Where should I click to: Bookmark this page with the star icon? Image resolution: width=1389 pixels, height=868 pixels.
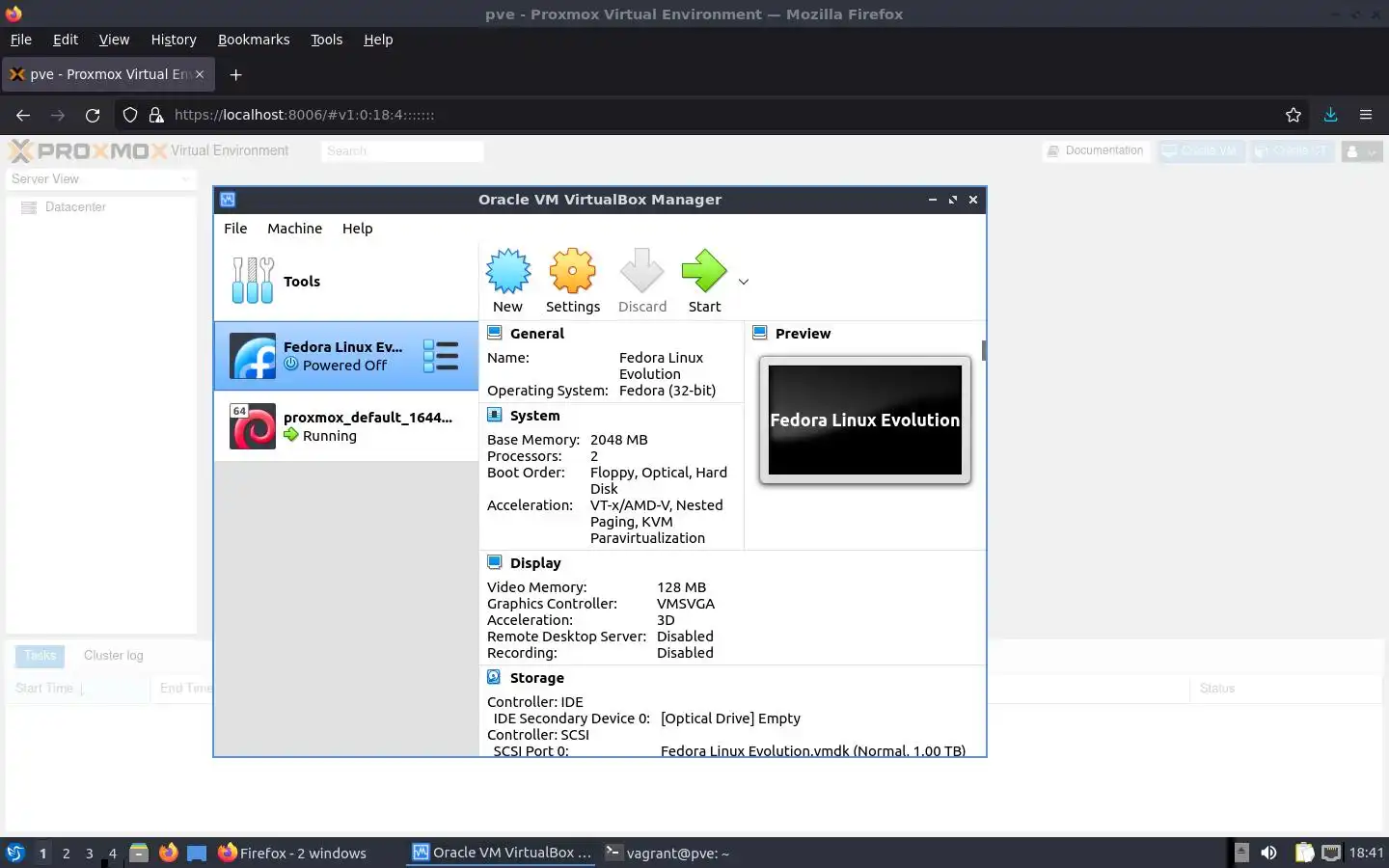(x=1294, y=115)
